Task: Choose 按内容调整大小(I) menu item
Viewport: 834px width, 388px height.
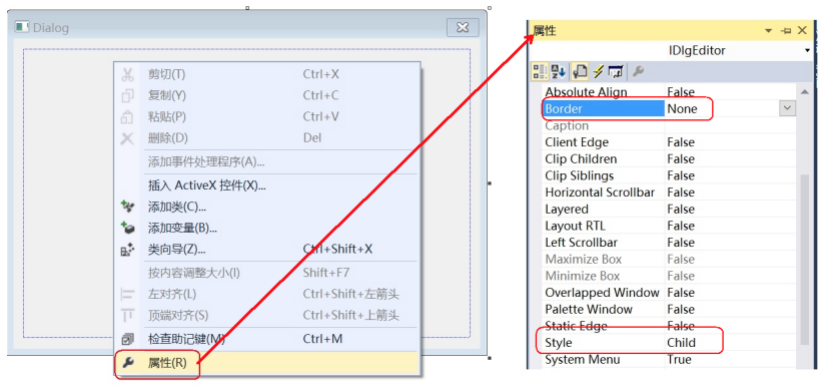Action: click(x=267, y=273)
